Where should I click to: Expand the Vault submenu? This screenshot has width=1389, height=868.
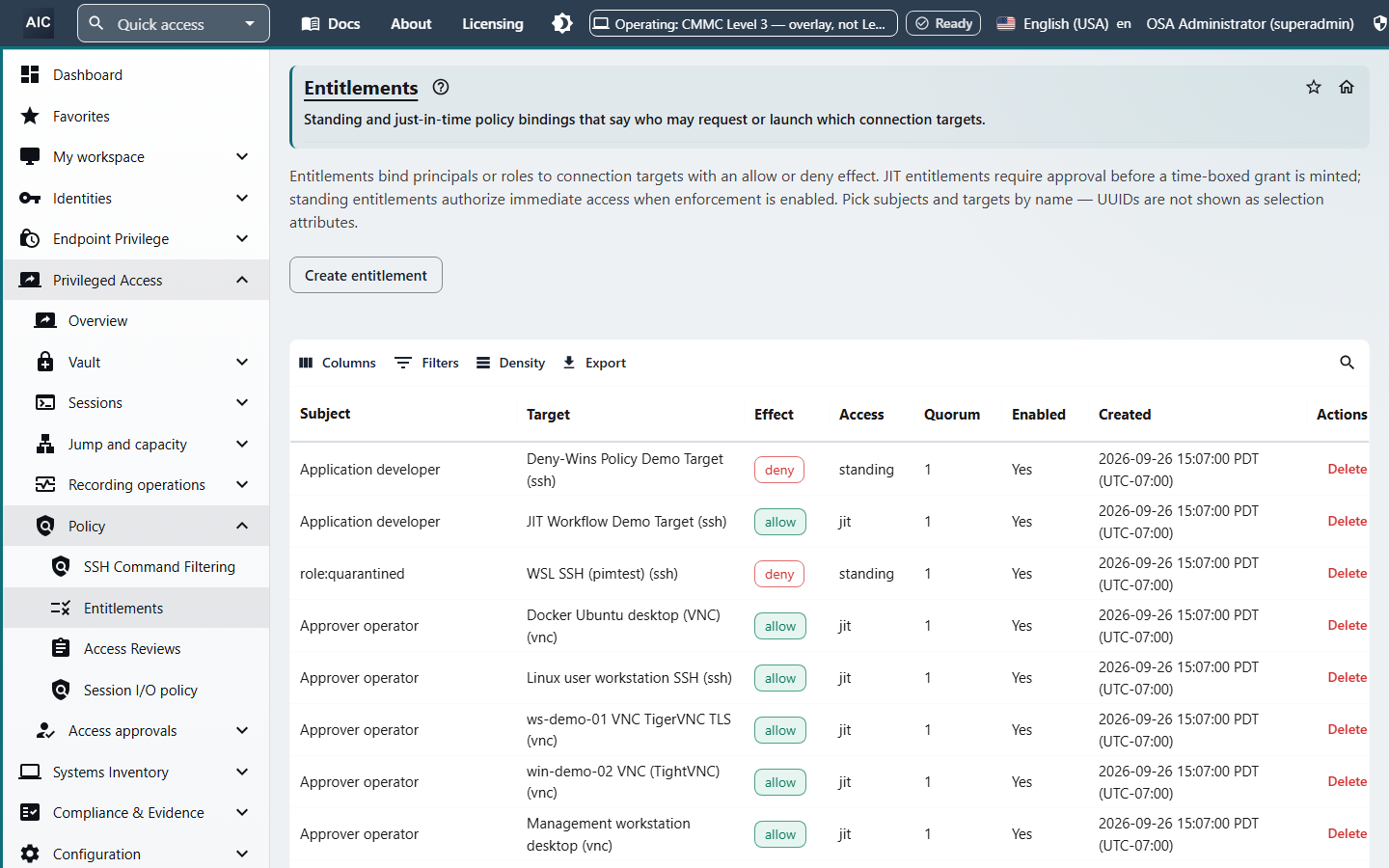tap(135, 362)
